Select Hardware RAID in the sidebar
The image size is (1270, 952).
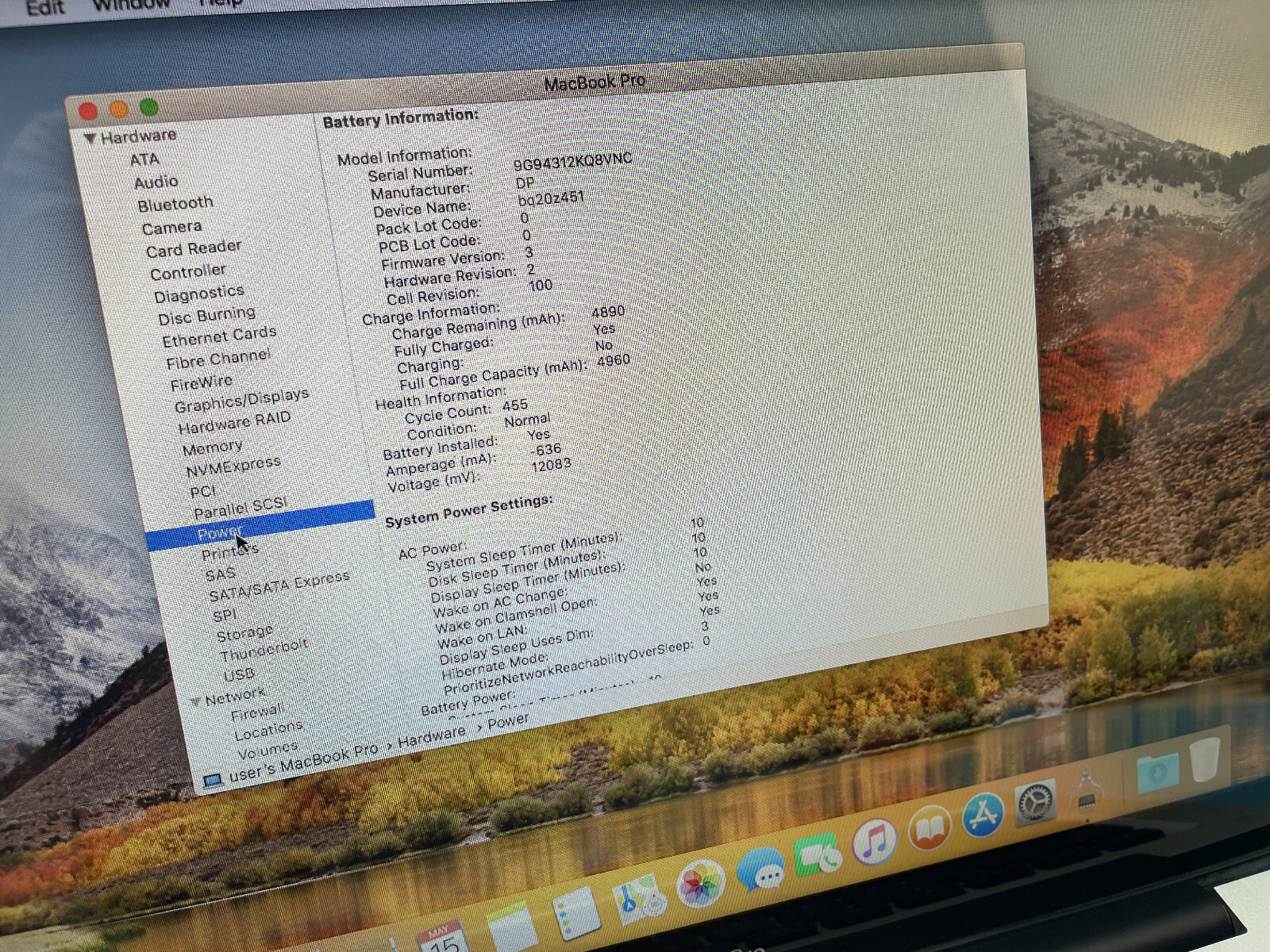tap(234, 423)
